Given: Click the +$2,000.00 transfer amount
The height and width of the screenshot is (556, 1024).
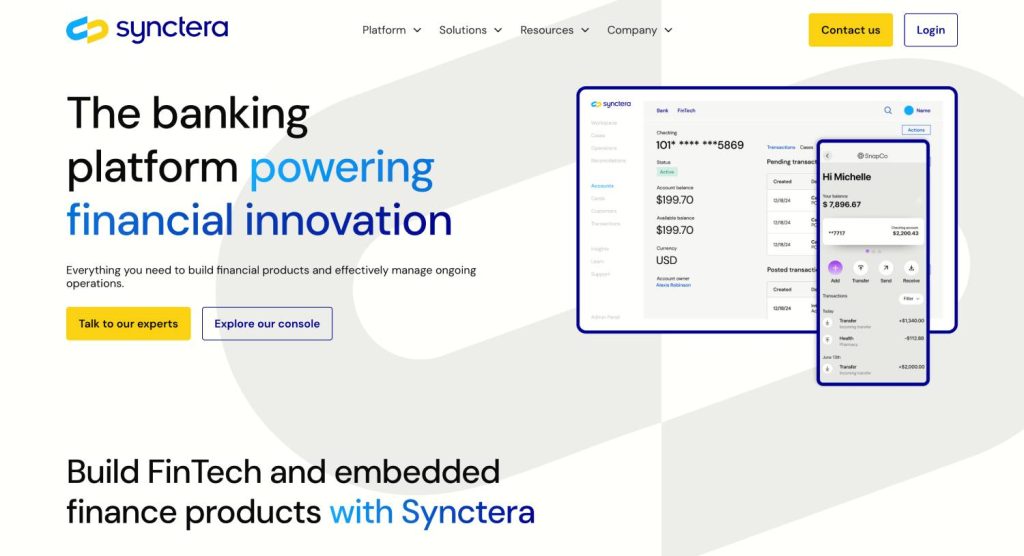Looking at the screenshot, I should pos(911,367).
